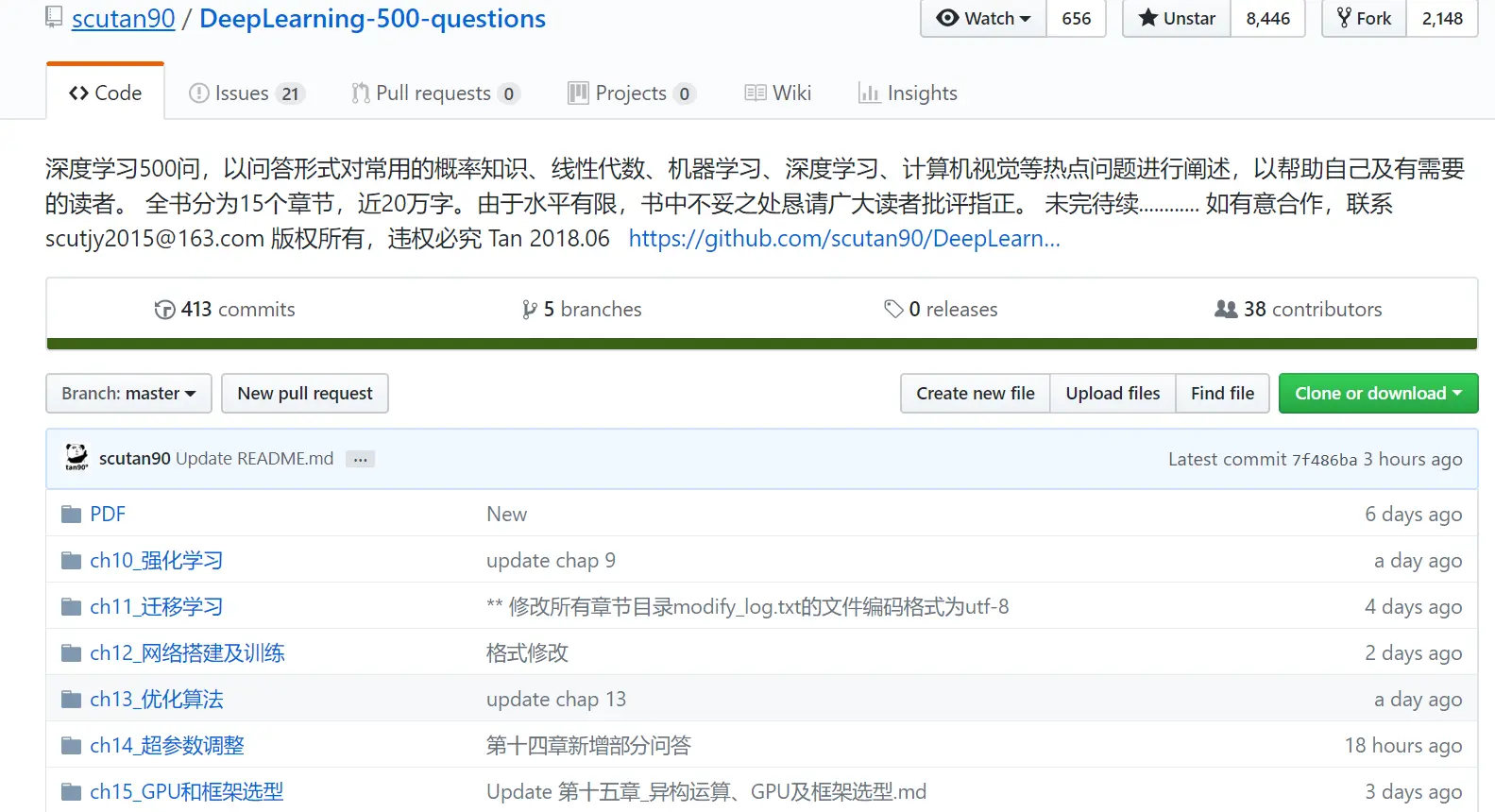Click the folder icon for ch12_网络搭建及训练
This screenshot has height=812, width=1495.
[x=71, y=652]
